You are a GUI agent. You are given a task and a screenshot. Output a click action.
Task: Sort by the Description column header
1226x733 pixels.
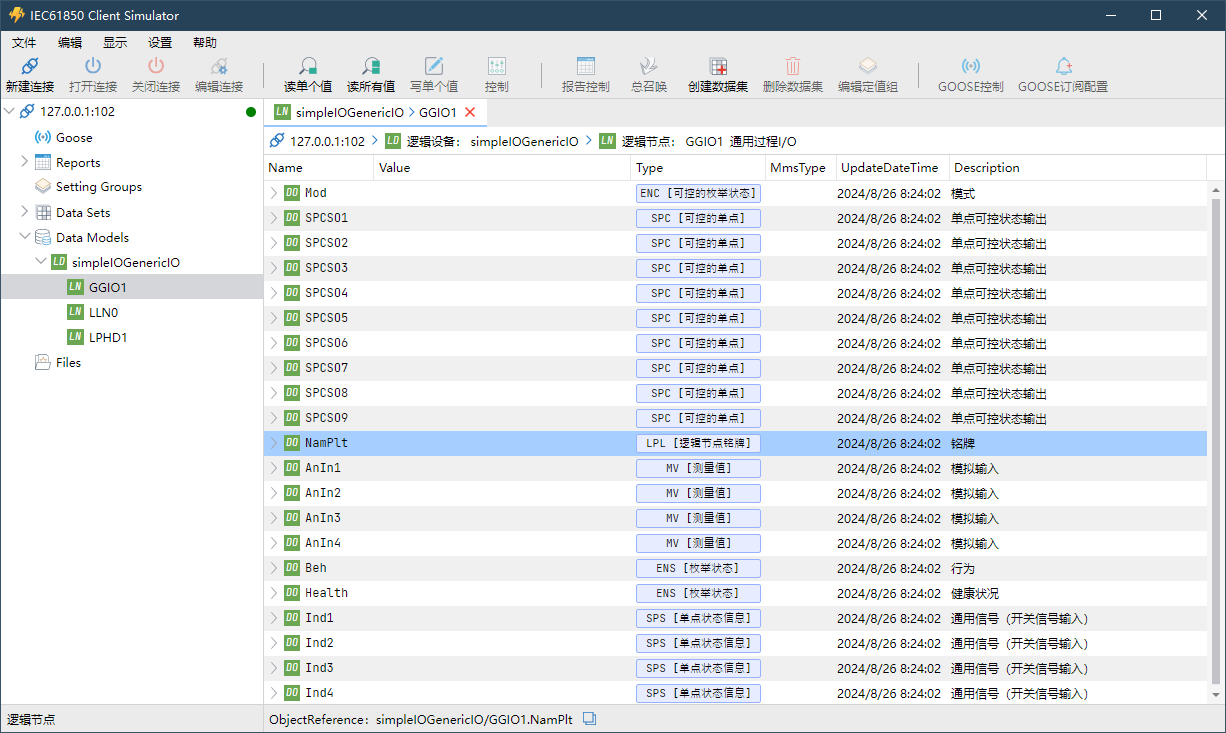[1078, 167]
